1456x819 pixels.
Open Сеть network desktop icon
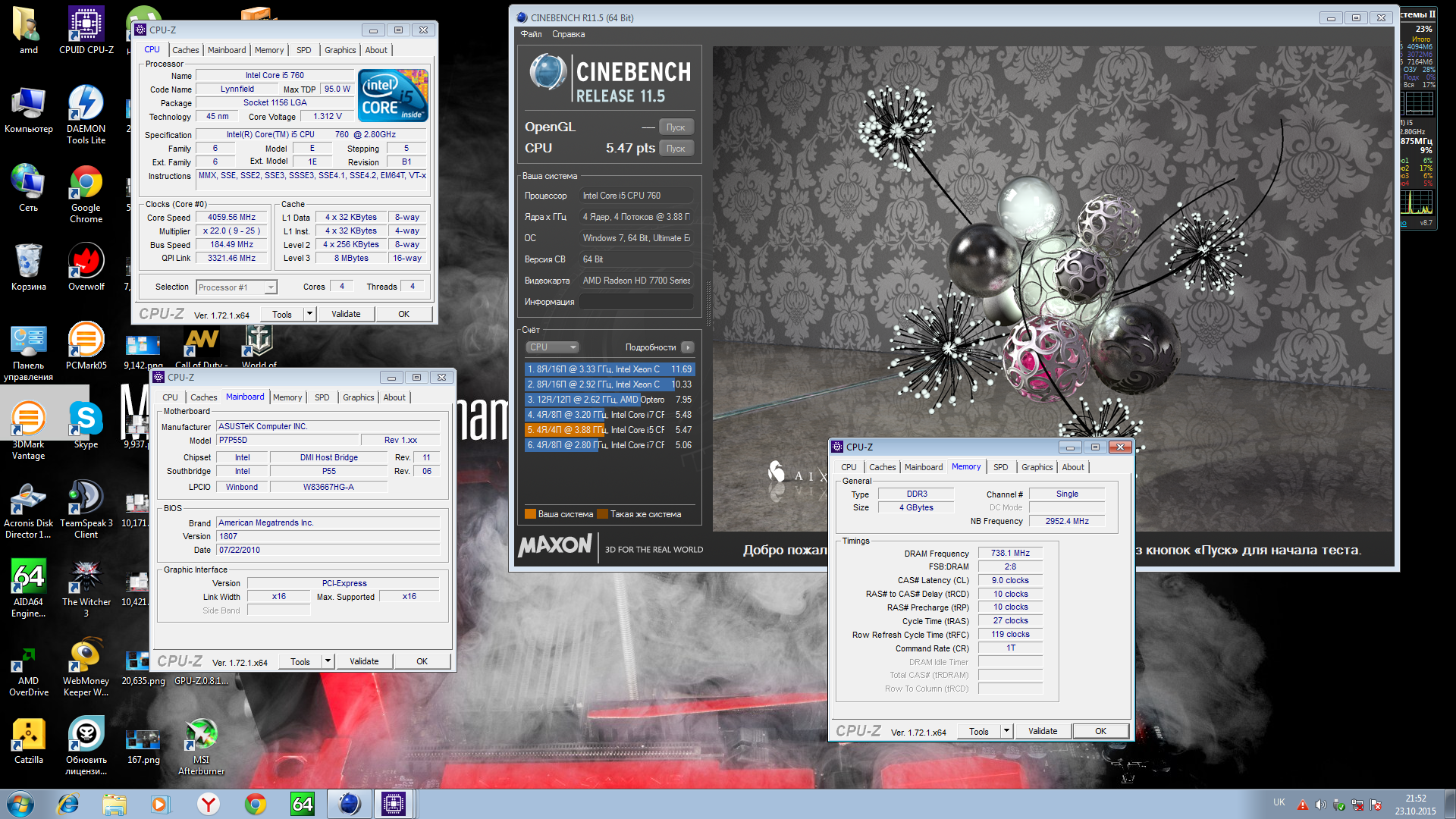[28, 188]
